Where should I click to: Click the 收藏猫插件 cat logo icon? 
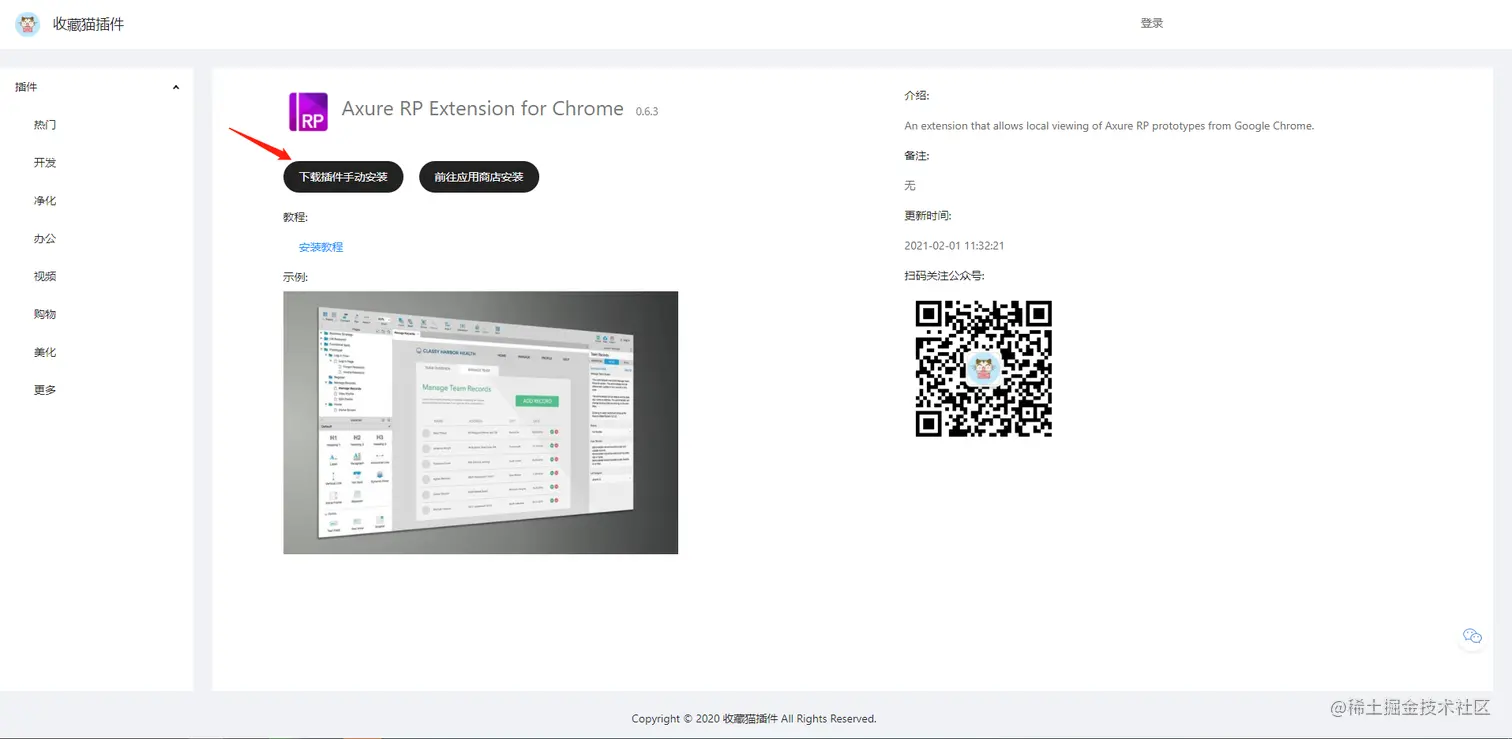click(x=28, y=24)
